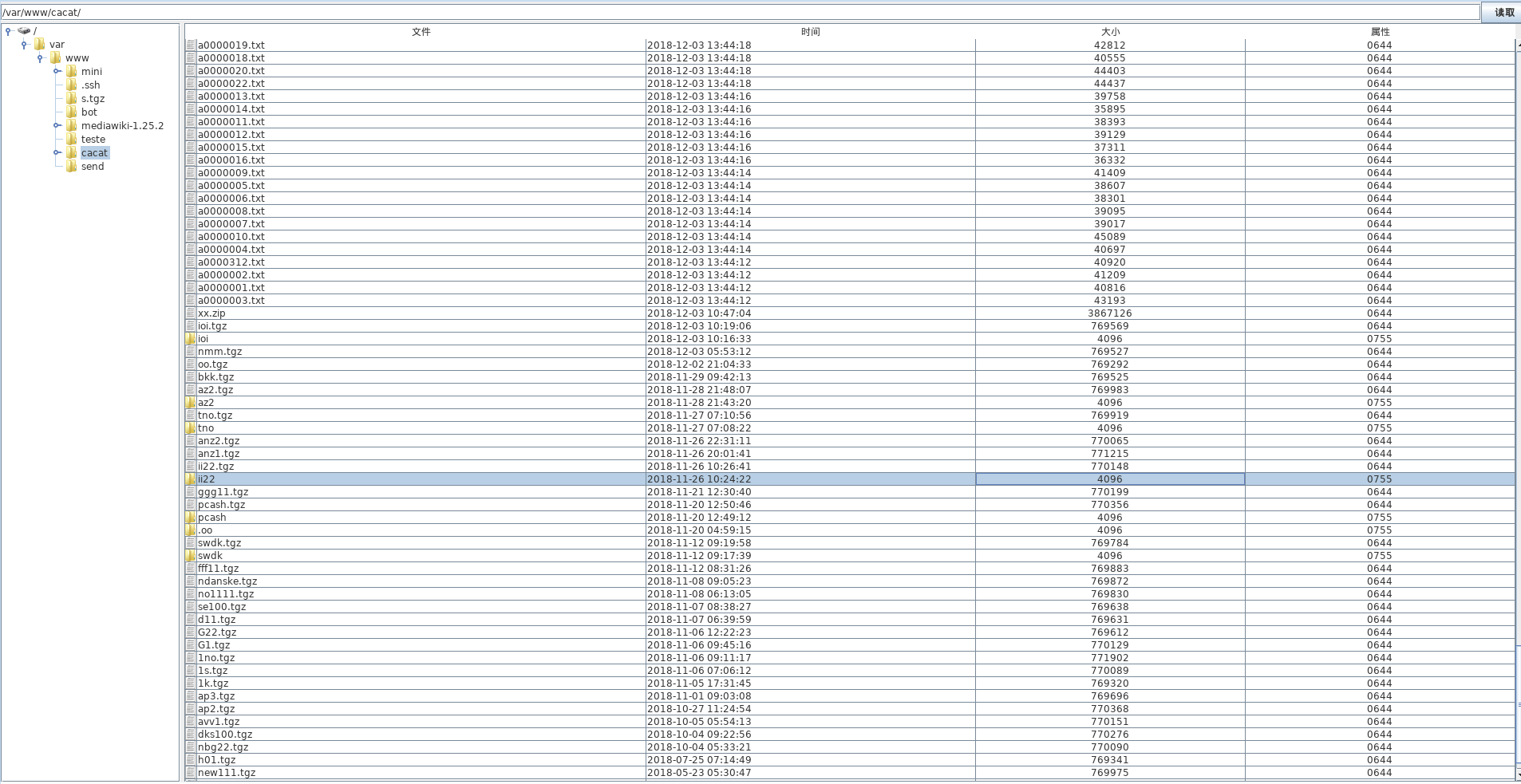
Task: Sort by 属性 column header
Action: pyautogui.click(x=1380, y=32)
